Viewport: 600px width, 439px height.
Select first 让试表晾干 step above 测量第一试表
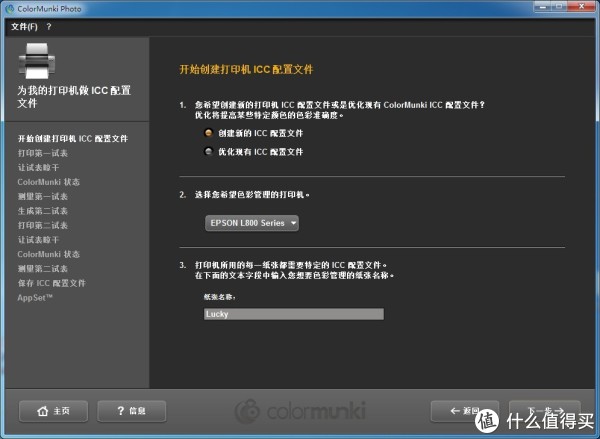pos(38,168)
